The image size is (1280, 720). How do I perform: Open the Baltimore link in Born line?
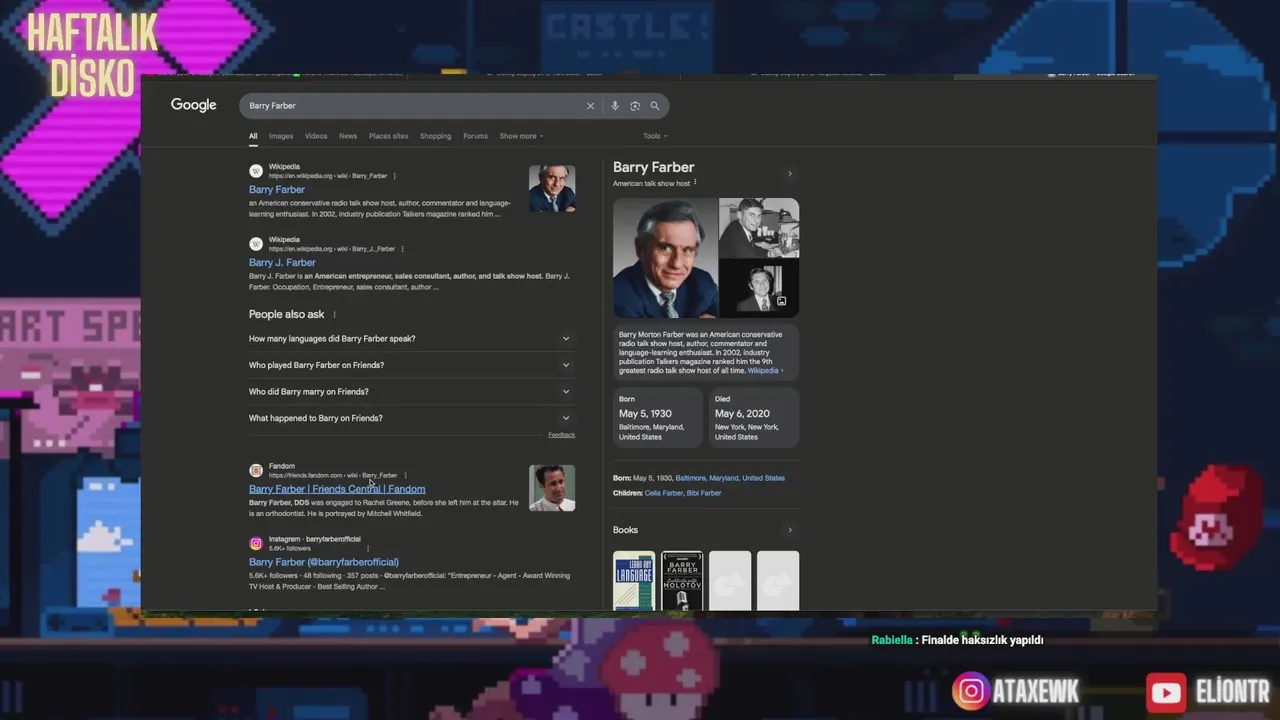coord(690,478)
